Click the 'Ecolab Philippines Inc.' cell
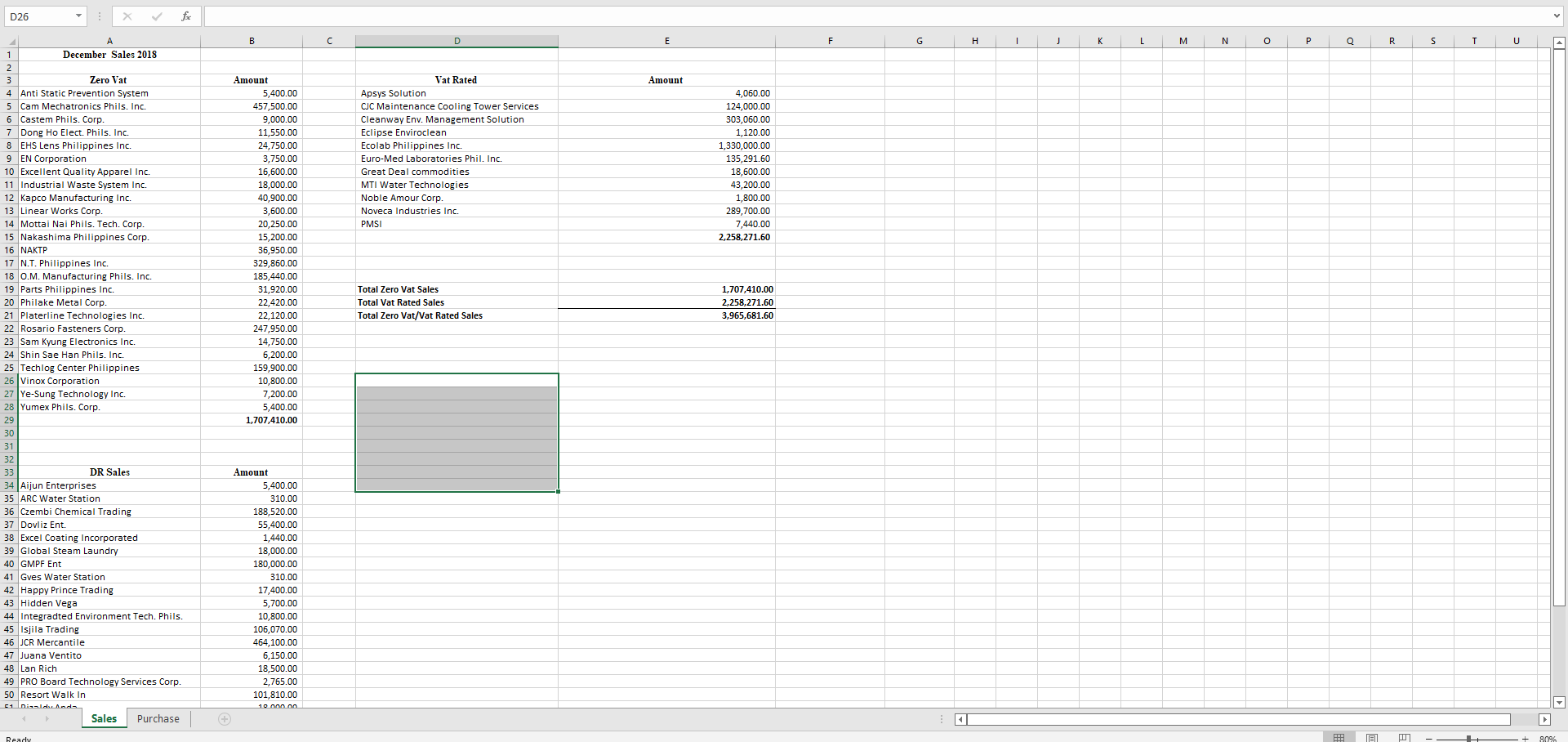1568x742 pixels. click(457, 145)
